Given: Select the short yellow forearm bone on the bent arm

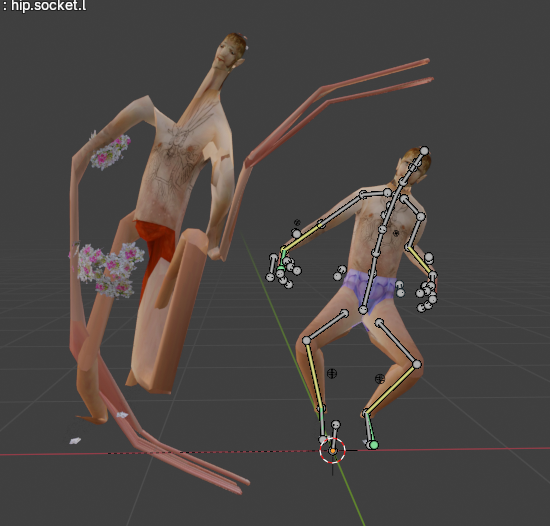Looking at the screenshot, I should 420,261.
